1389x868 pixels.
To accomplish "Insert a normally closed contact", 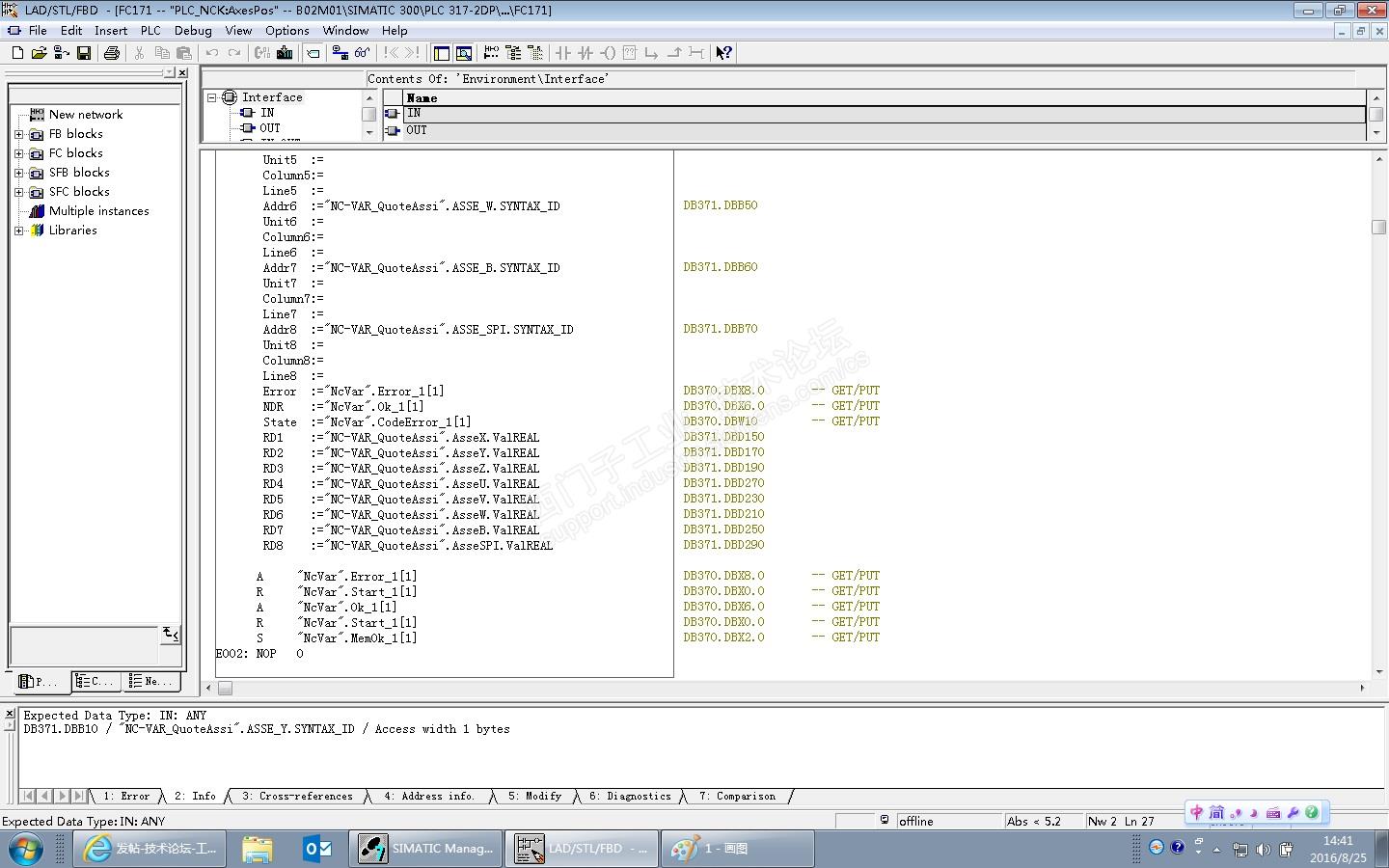I will coord(586,53).
